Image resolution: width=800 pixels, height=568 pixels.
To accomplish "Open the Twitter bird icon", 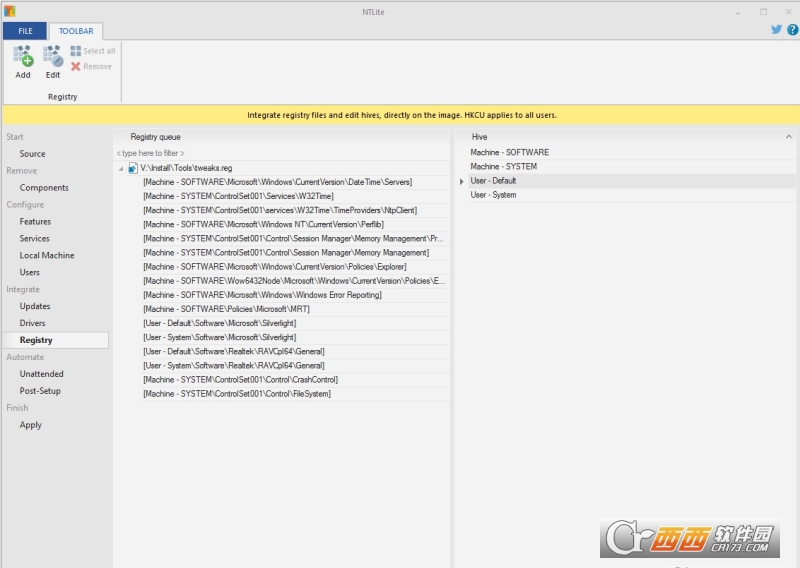I will [x=776, y=30].
